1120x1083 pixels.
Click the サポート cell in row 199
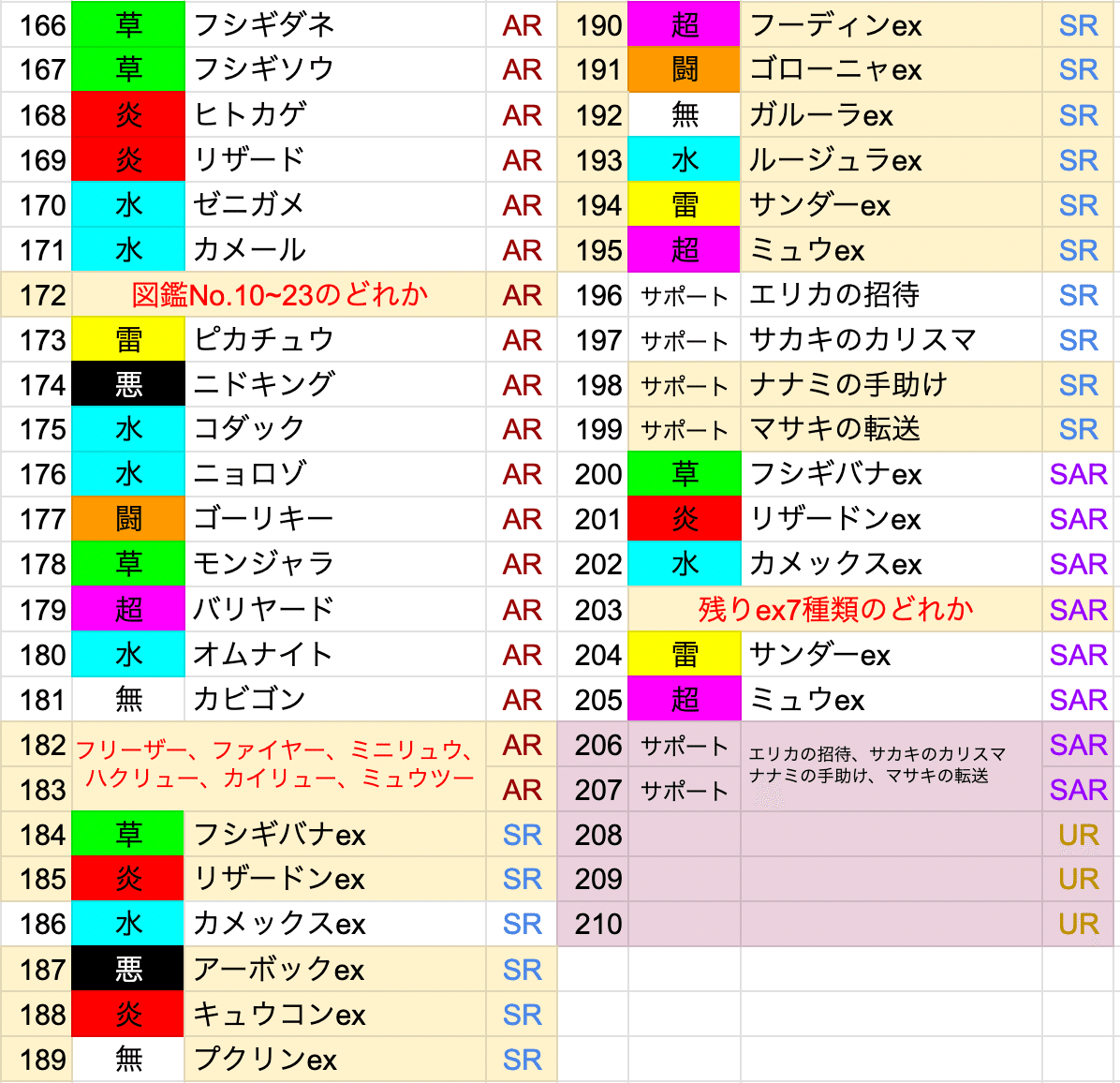click(685, 429)
